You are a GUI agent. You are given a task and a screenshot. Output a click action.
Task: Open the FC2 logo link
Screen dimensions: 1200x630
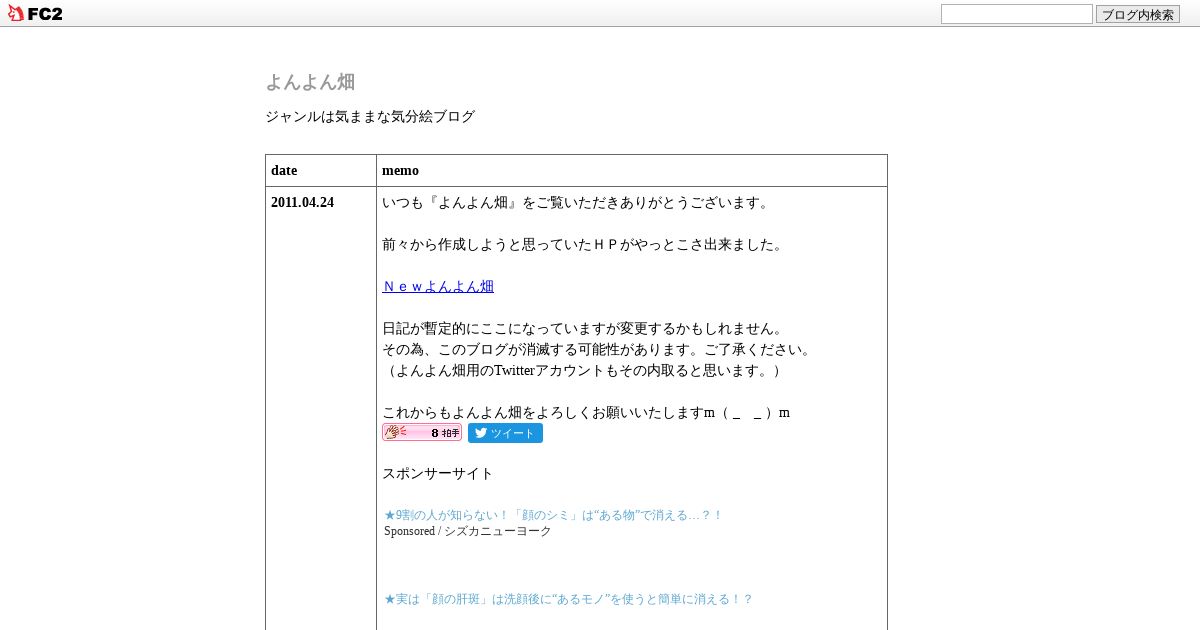coord(35,13)
